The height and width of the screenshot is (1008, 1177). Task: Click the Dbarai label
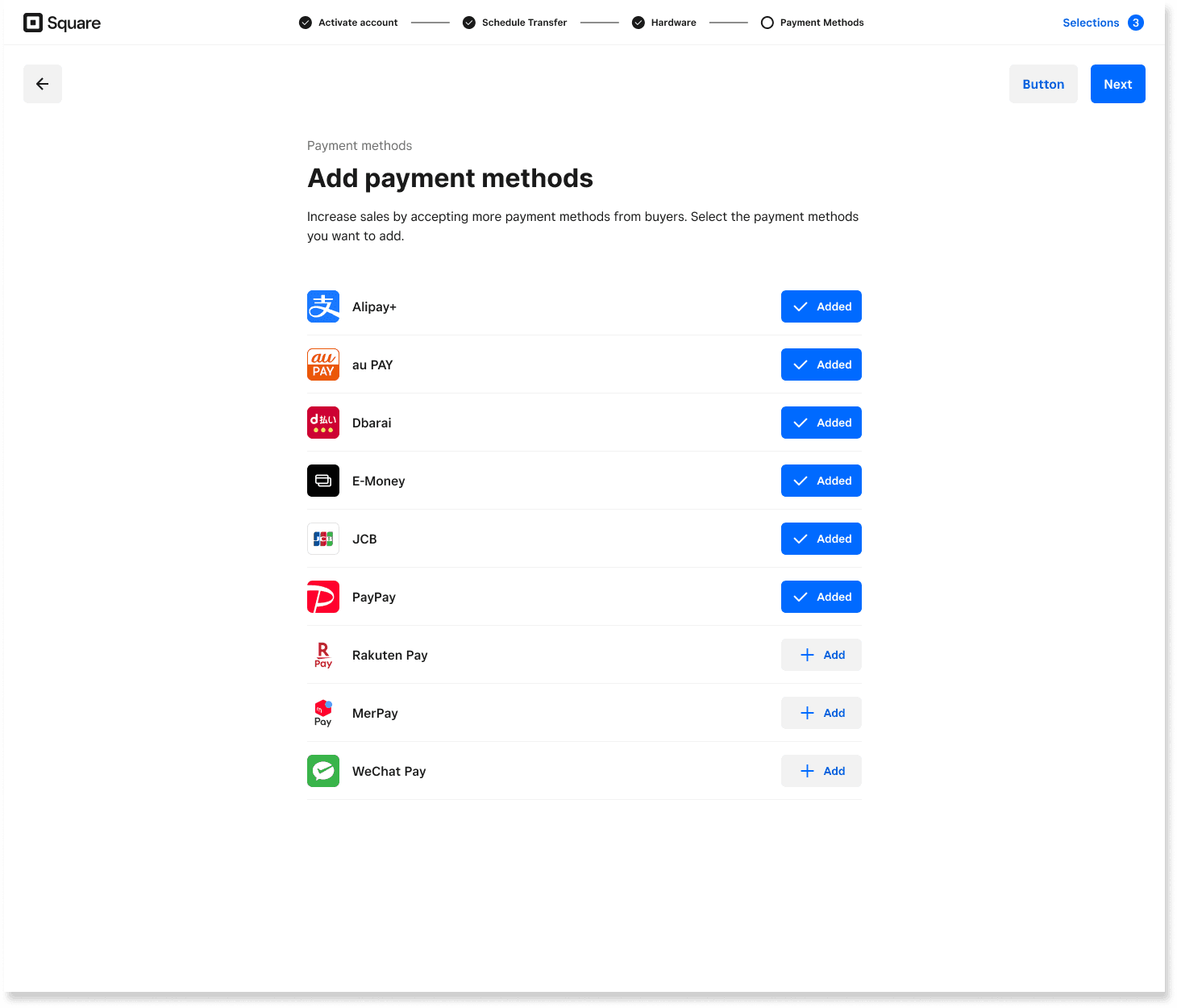click(372, 423)
